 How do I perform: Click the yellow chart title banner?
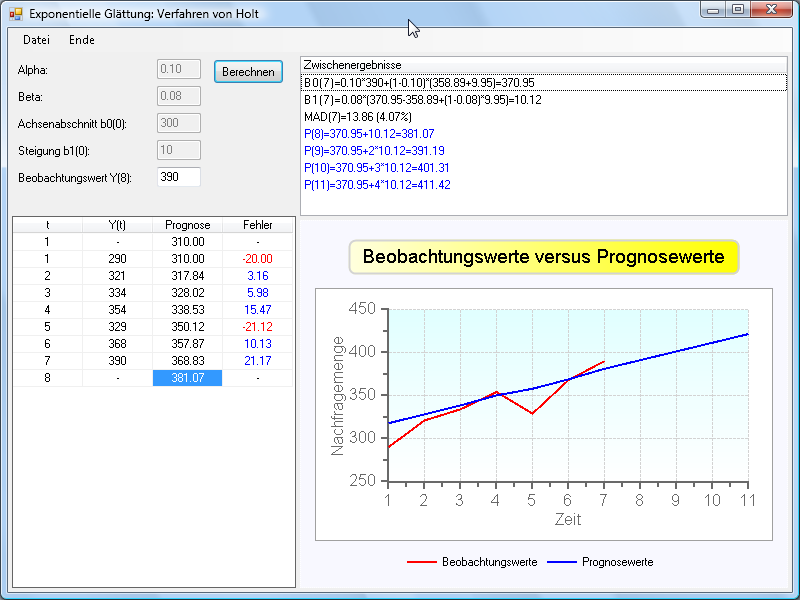coord(543,257)
